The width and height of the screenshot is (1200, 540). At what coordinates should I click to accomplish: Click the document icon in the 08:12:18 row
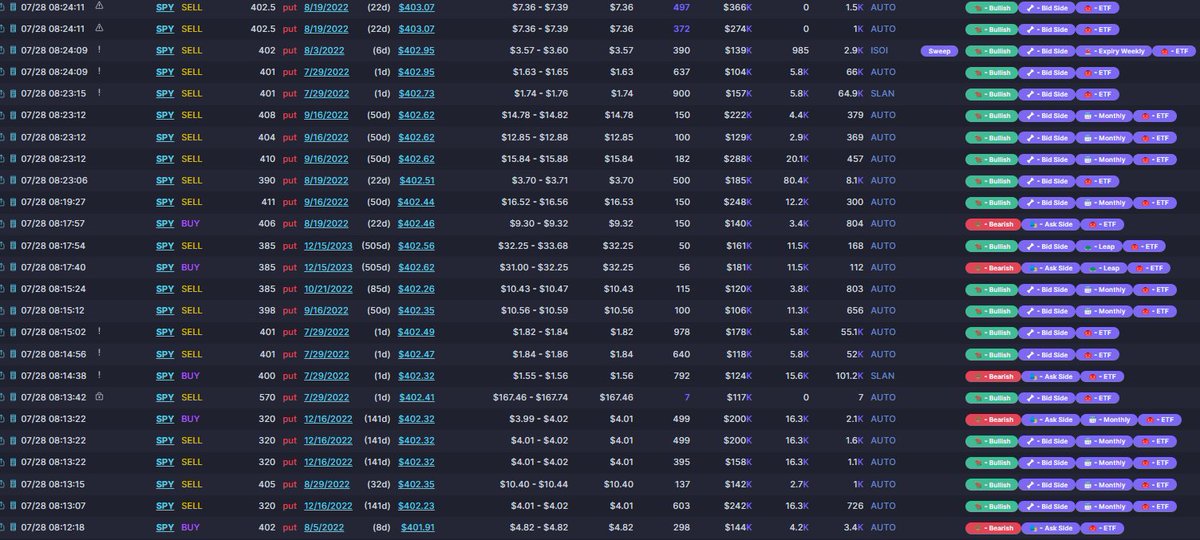(14, 528)
